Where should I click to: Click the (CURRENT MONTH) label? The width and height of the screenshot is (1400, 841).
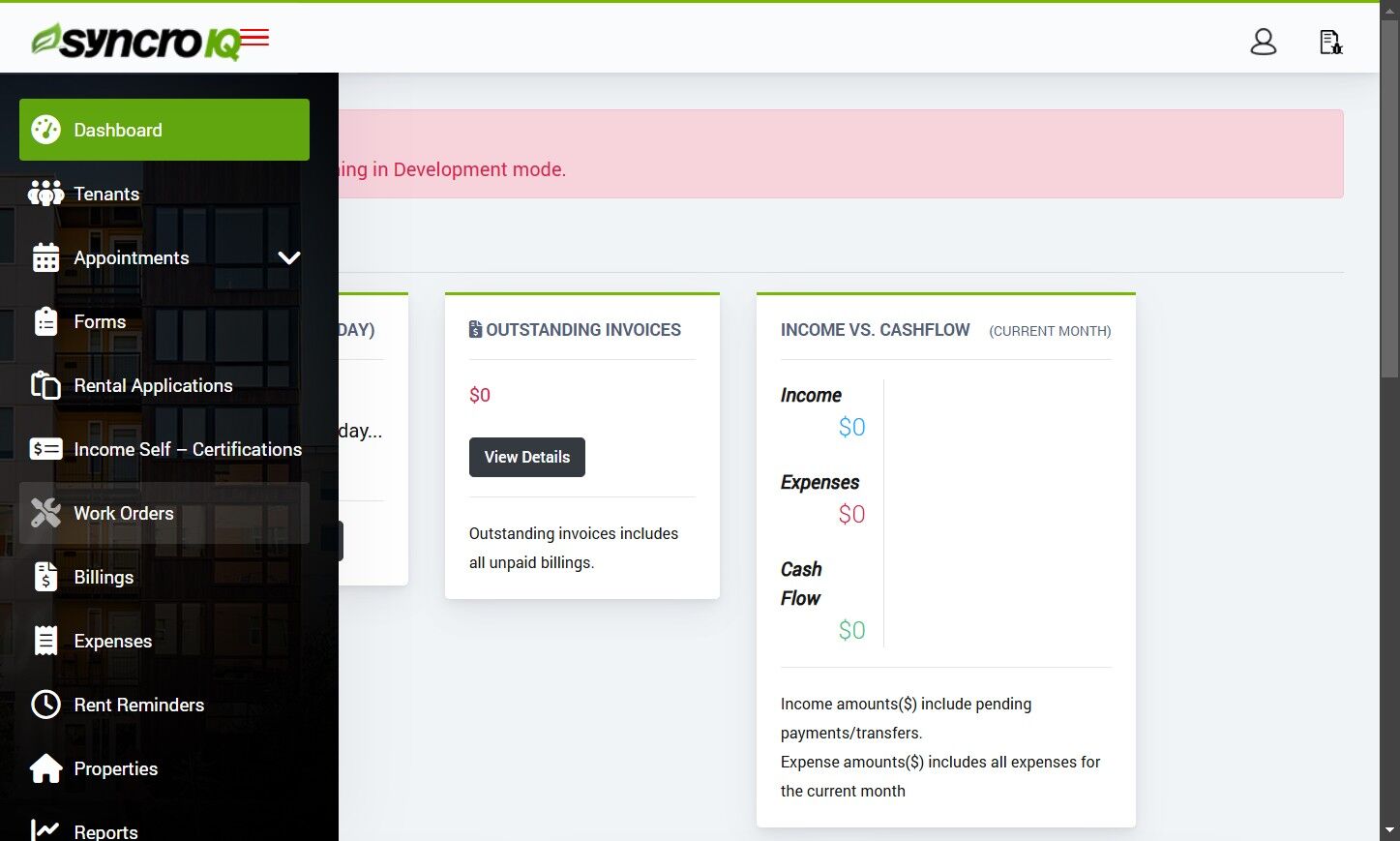point(1050,331)
